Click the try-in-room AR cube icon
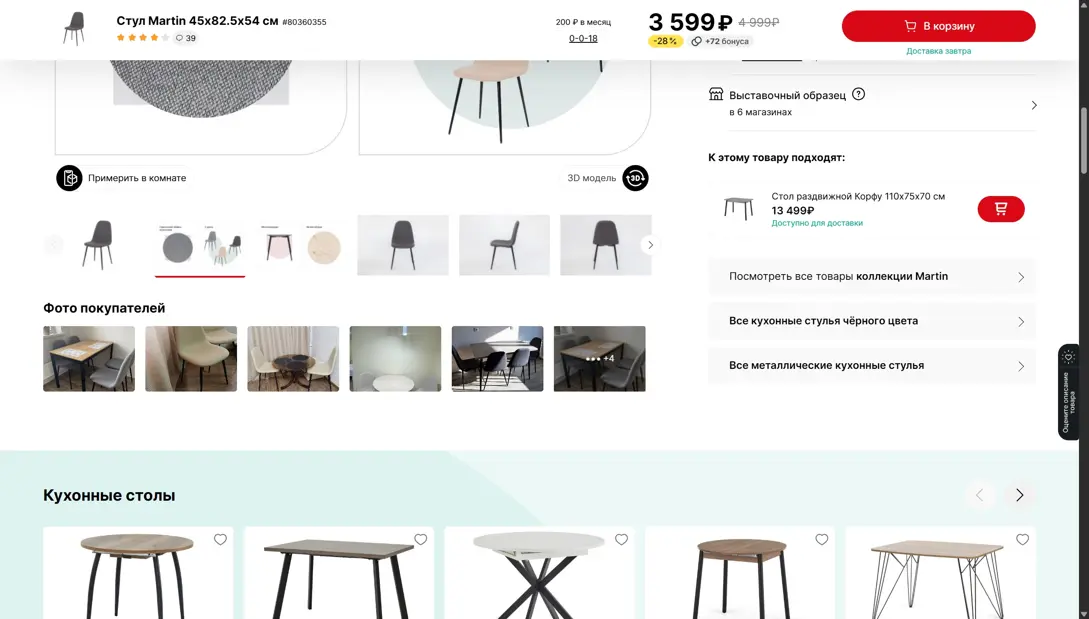The height and width of the screenshot is (619, 1089). (x=69, y=178)
